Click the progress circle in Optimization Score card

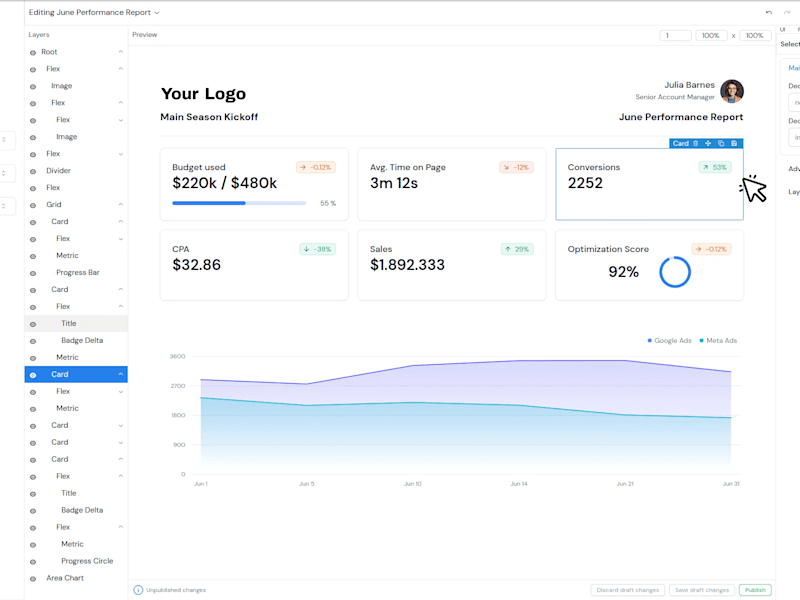point(674,272)
